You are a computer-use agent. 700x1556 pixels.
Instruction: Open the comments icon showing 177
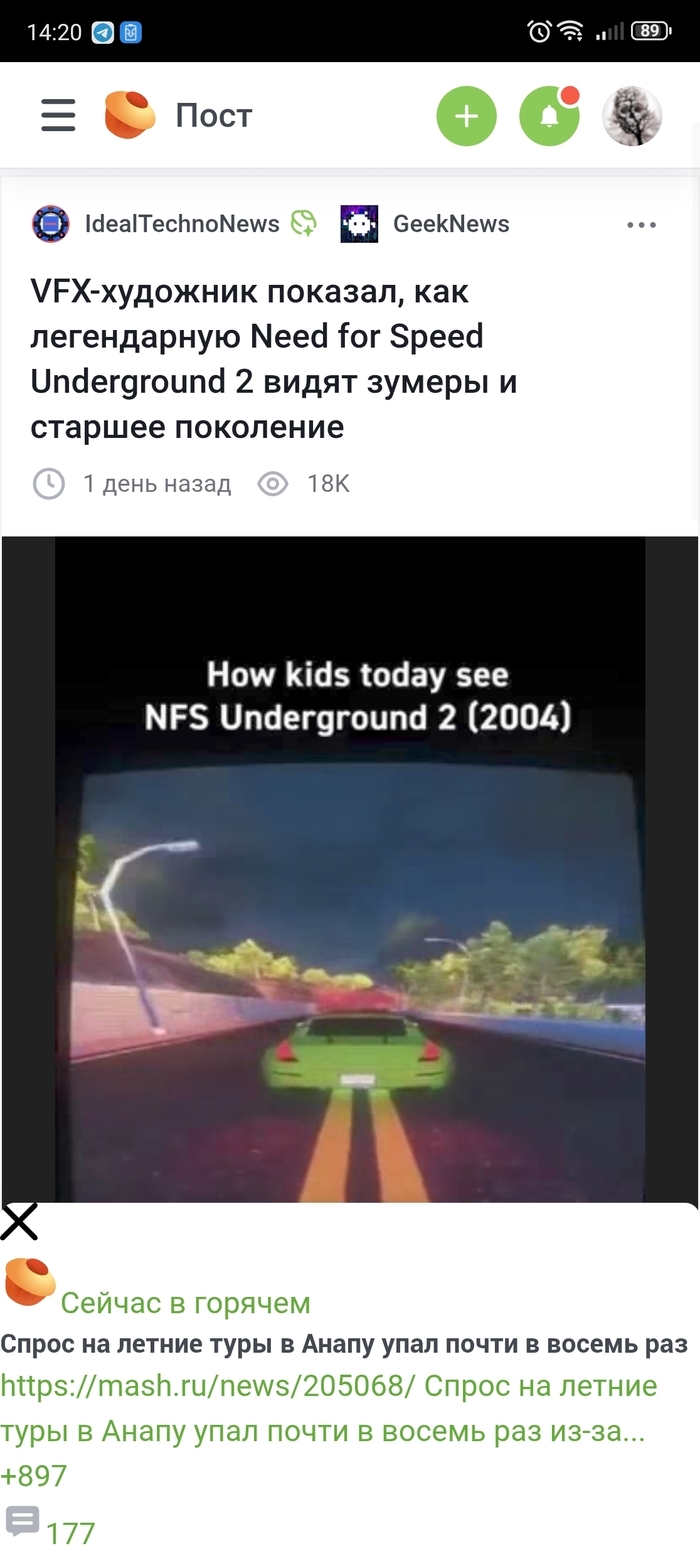[x=22, y=1522]
